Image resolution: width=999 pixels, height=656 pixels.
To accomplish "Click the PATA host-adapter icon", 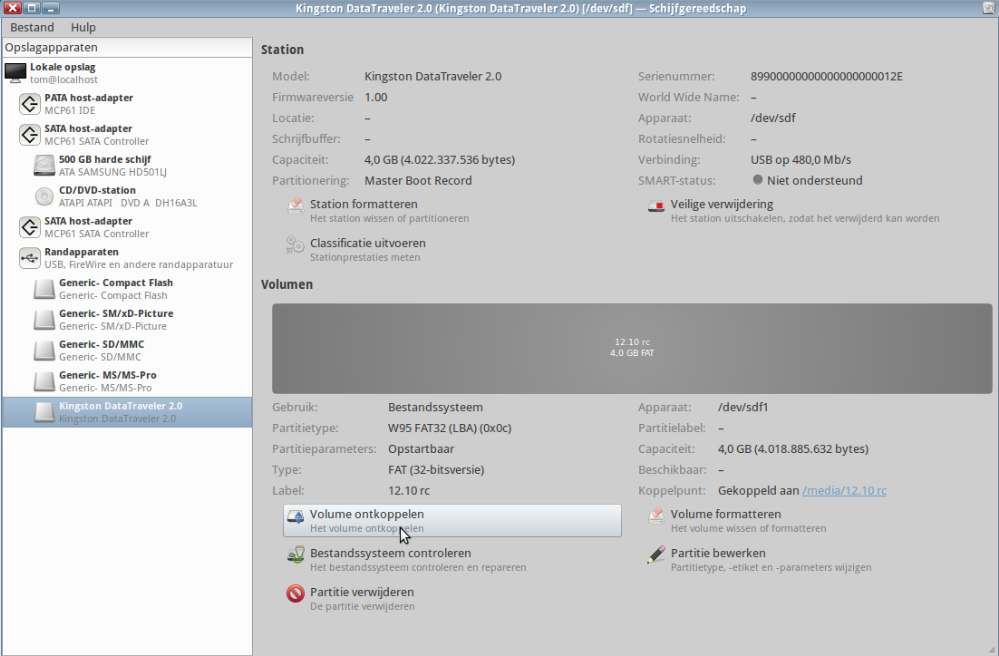I will pos(29,103).
